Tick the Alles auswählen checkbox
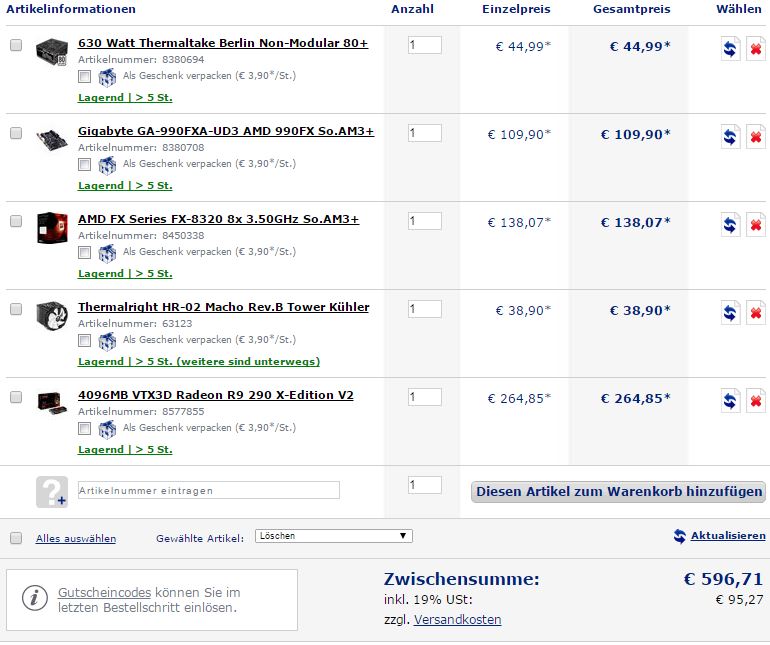 coord(16,538)
